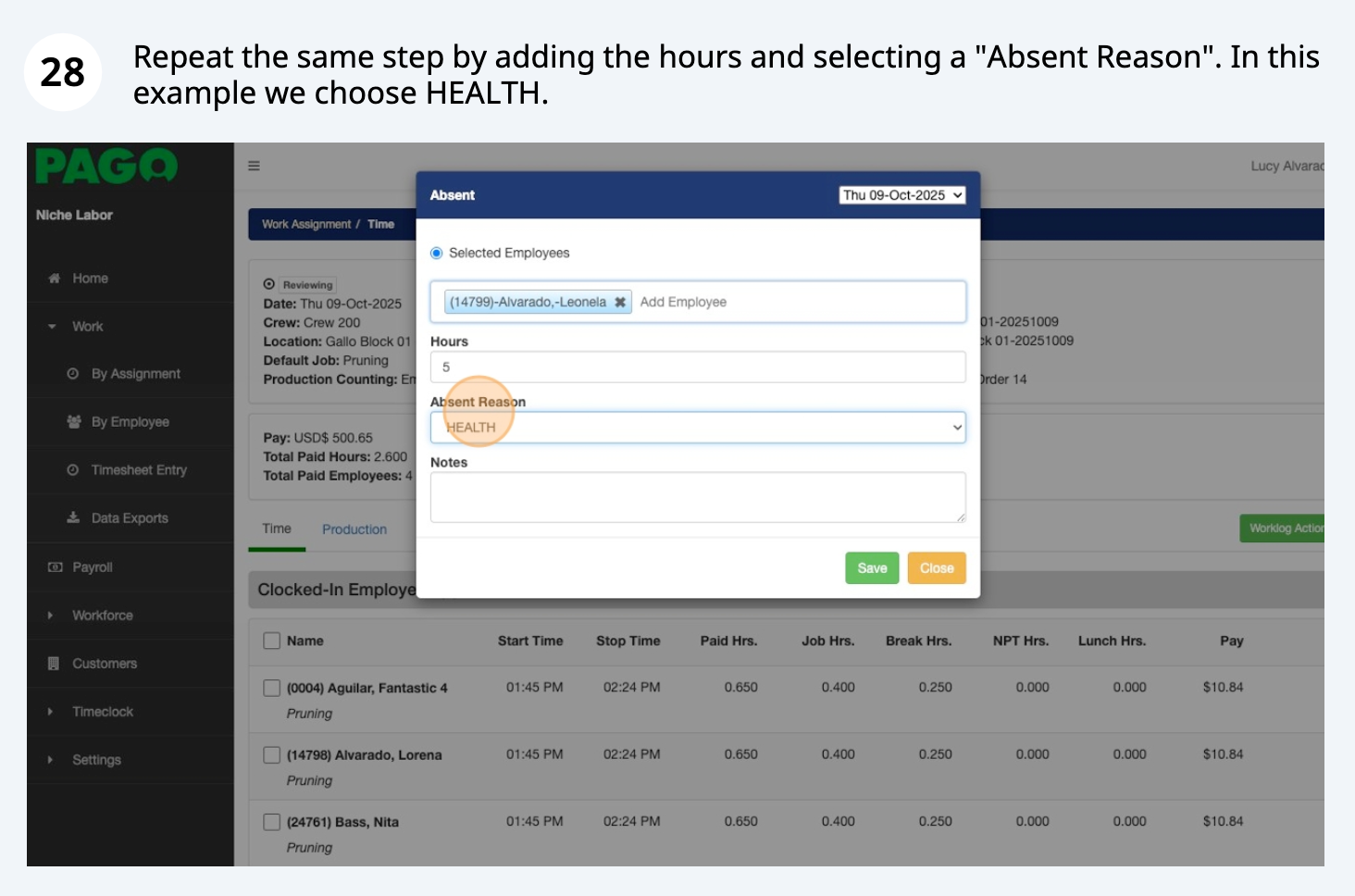This screenshot has width=1355, height=896.
Task: Click the Customers building icon
Action: (55, 664)
